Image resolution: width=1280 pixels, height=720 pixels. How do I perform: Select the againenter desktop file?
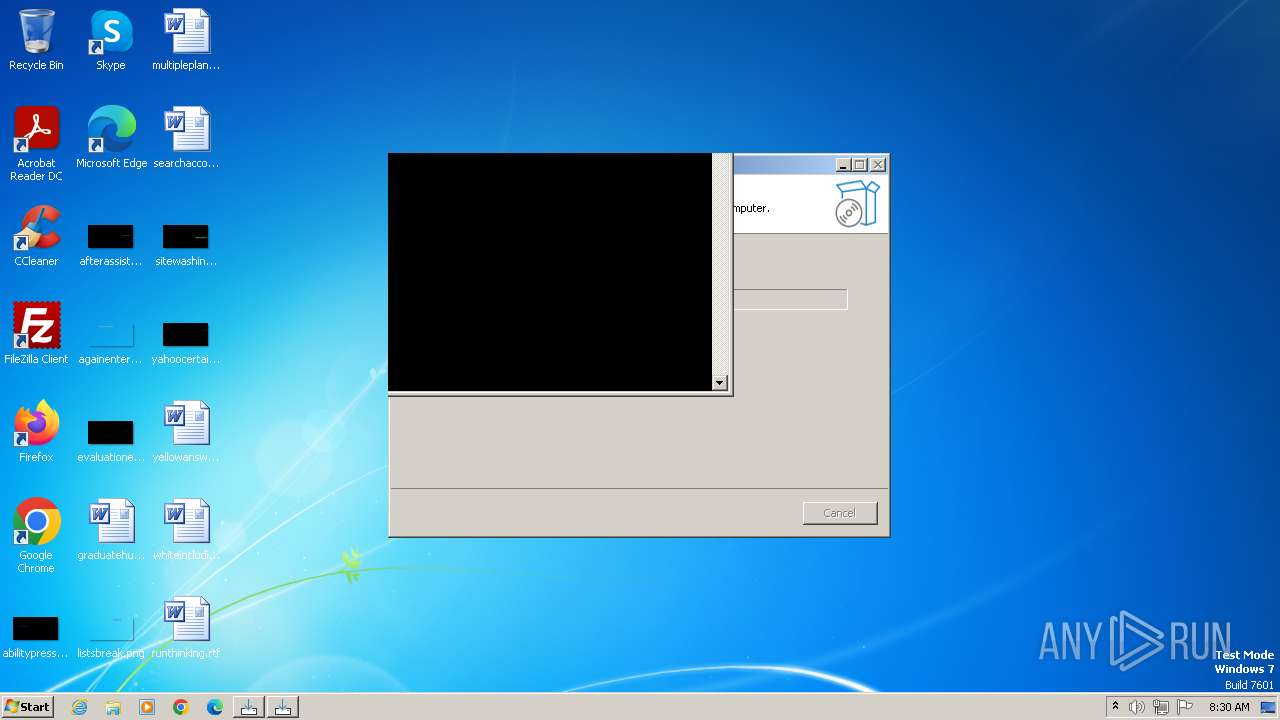(x=111, y=343)
